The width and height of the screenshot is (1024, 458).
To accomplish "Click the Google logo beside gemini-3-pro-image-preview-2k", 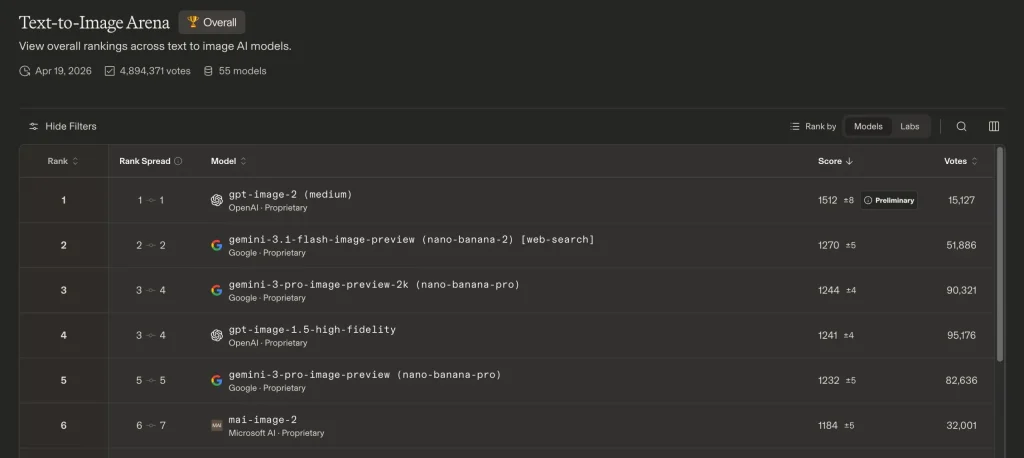I will (217, 291).
